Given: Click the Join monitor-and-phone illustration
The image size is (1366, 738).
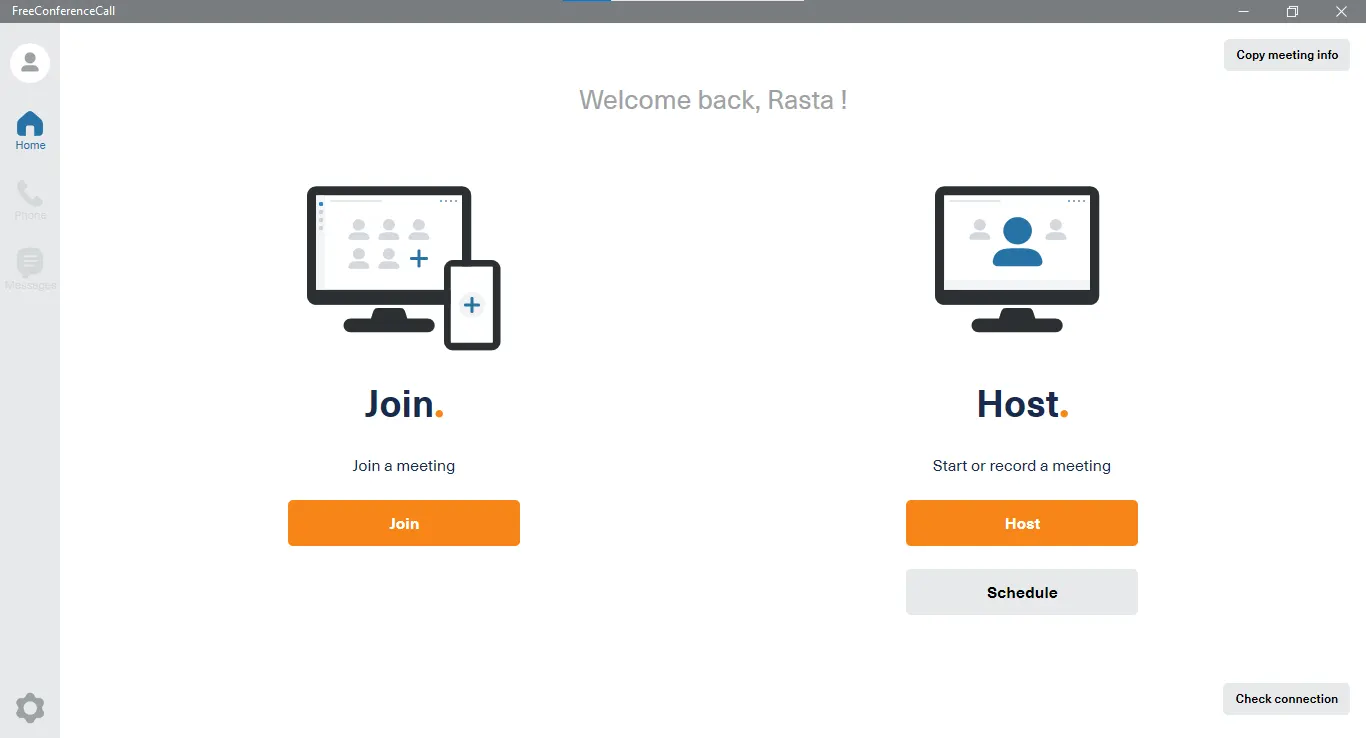Looking at the screenshot, I should 403,267.
